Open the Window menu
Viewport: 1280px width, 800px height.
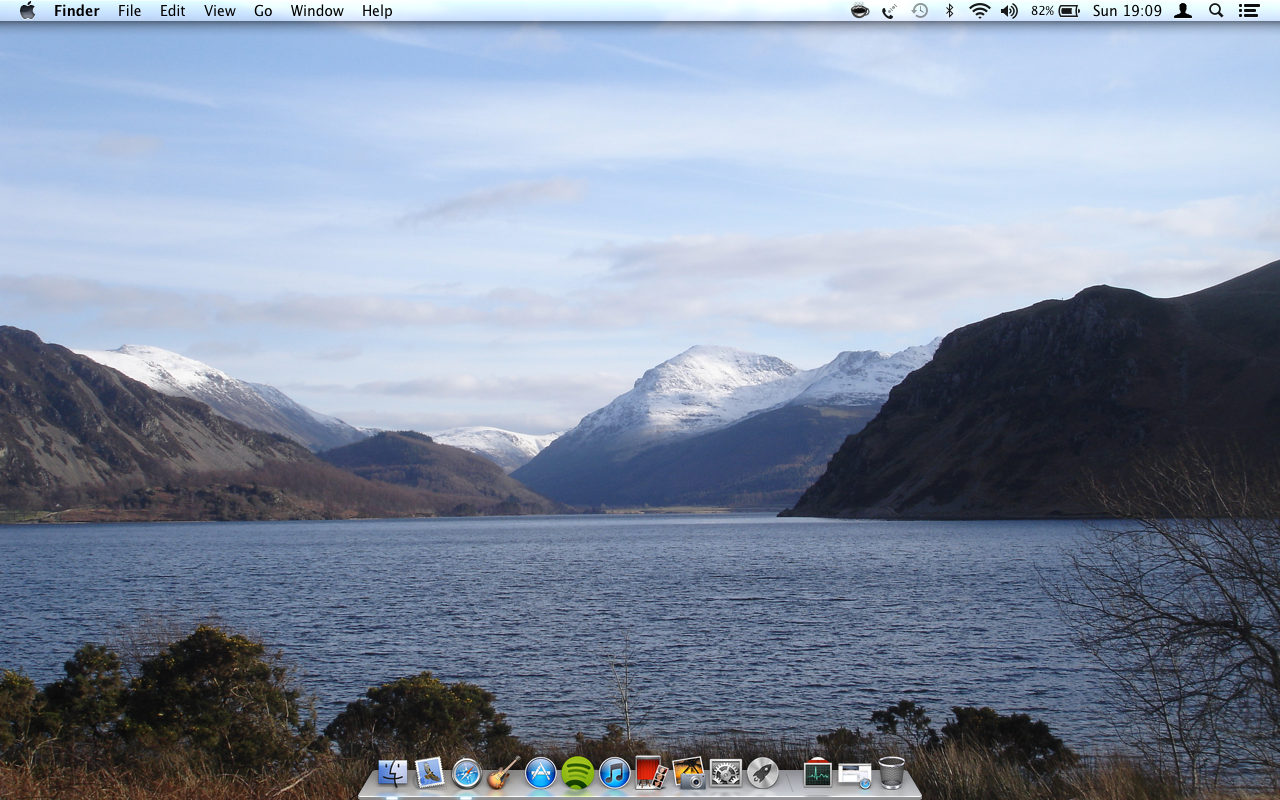(317, 11)
